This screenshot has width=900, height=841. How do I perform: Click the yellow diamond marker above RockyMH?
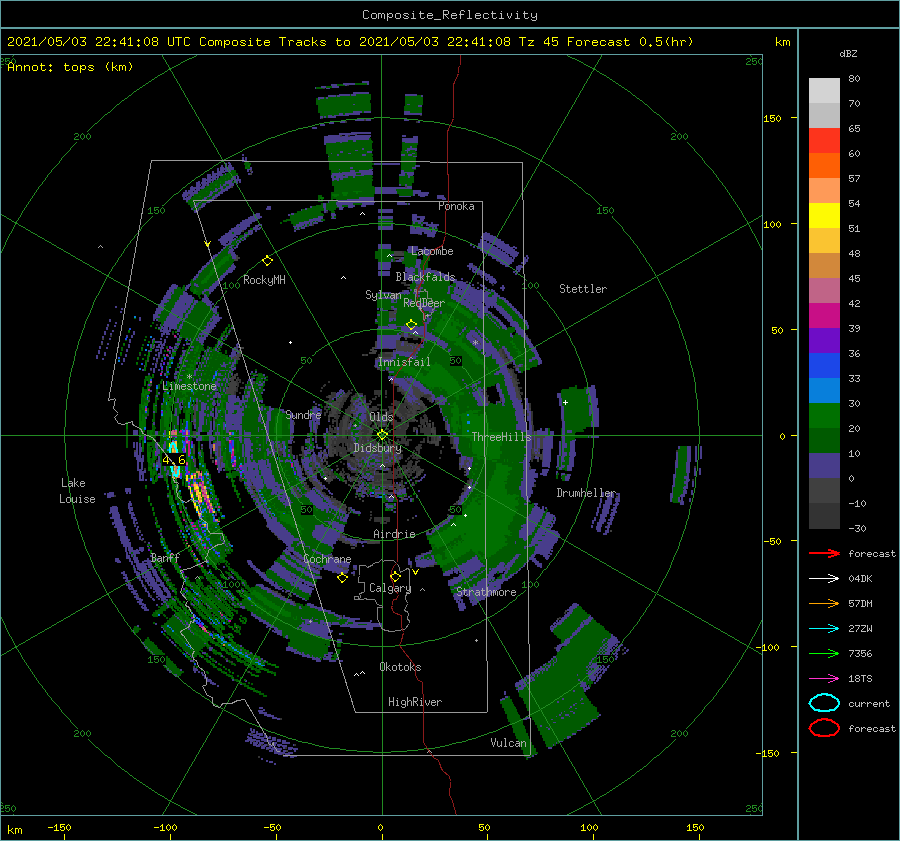267,261
